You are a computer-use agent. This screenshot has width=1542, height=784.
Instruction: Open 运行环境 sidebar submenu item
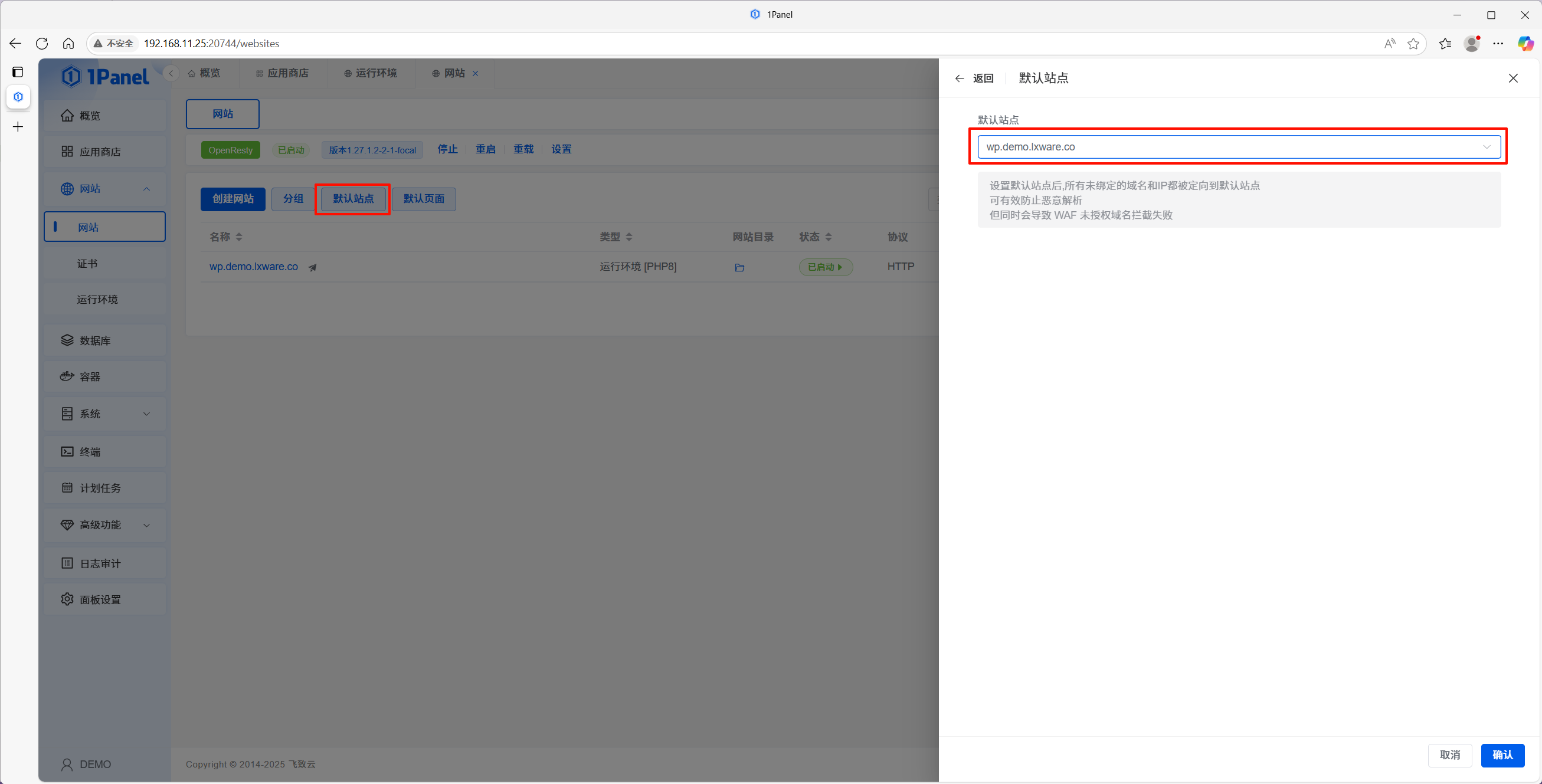[x=105, y=299]
